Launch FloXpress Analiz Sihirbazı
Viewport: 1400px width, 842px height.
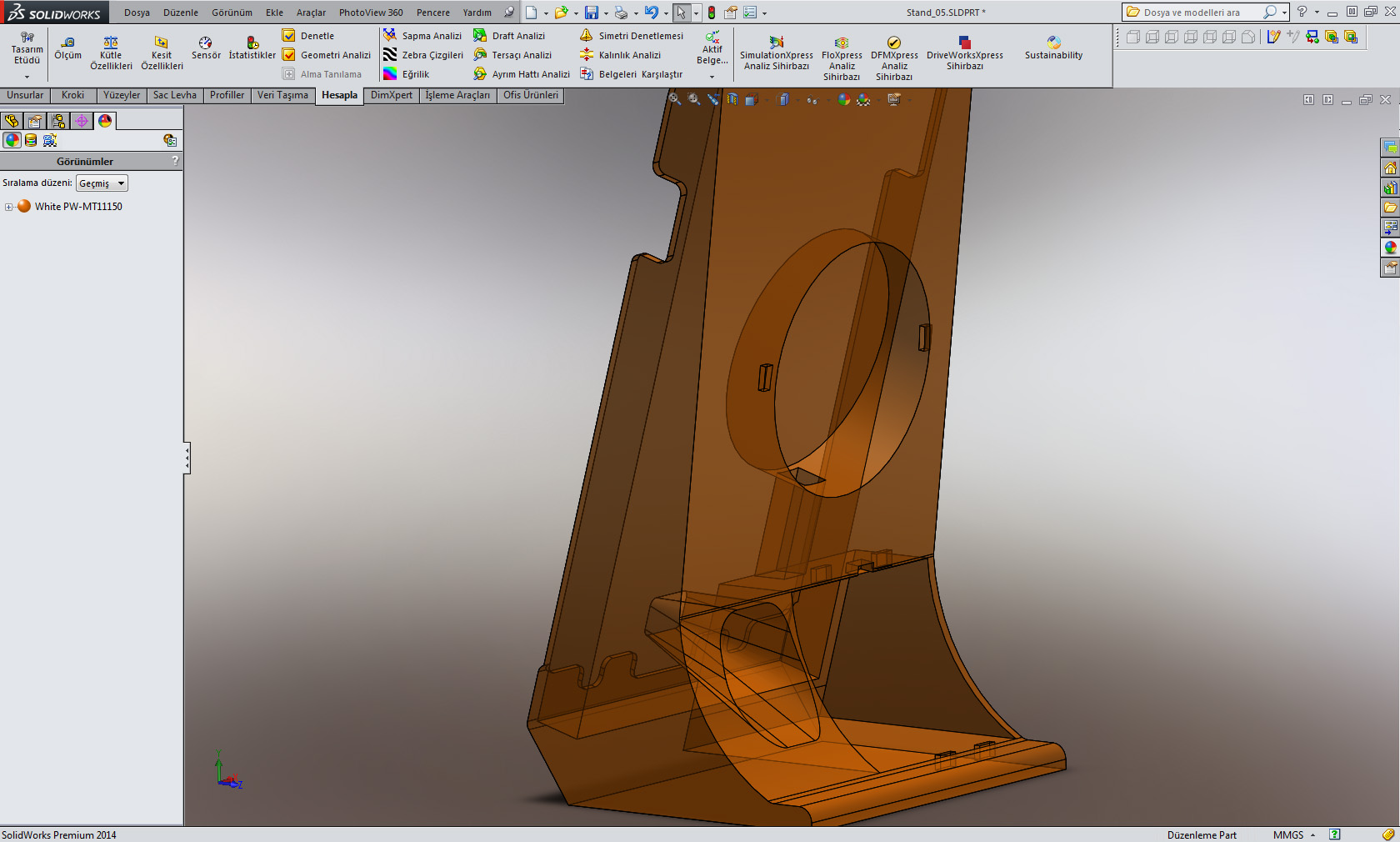(842, 58)
